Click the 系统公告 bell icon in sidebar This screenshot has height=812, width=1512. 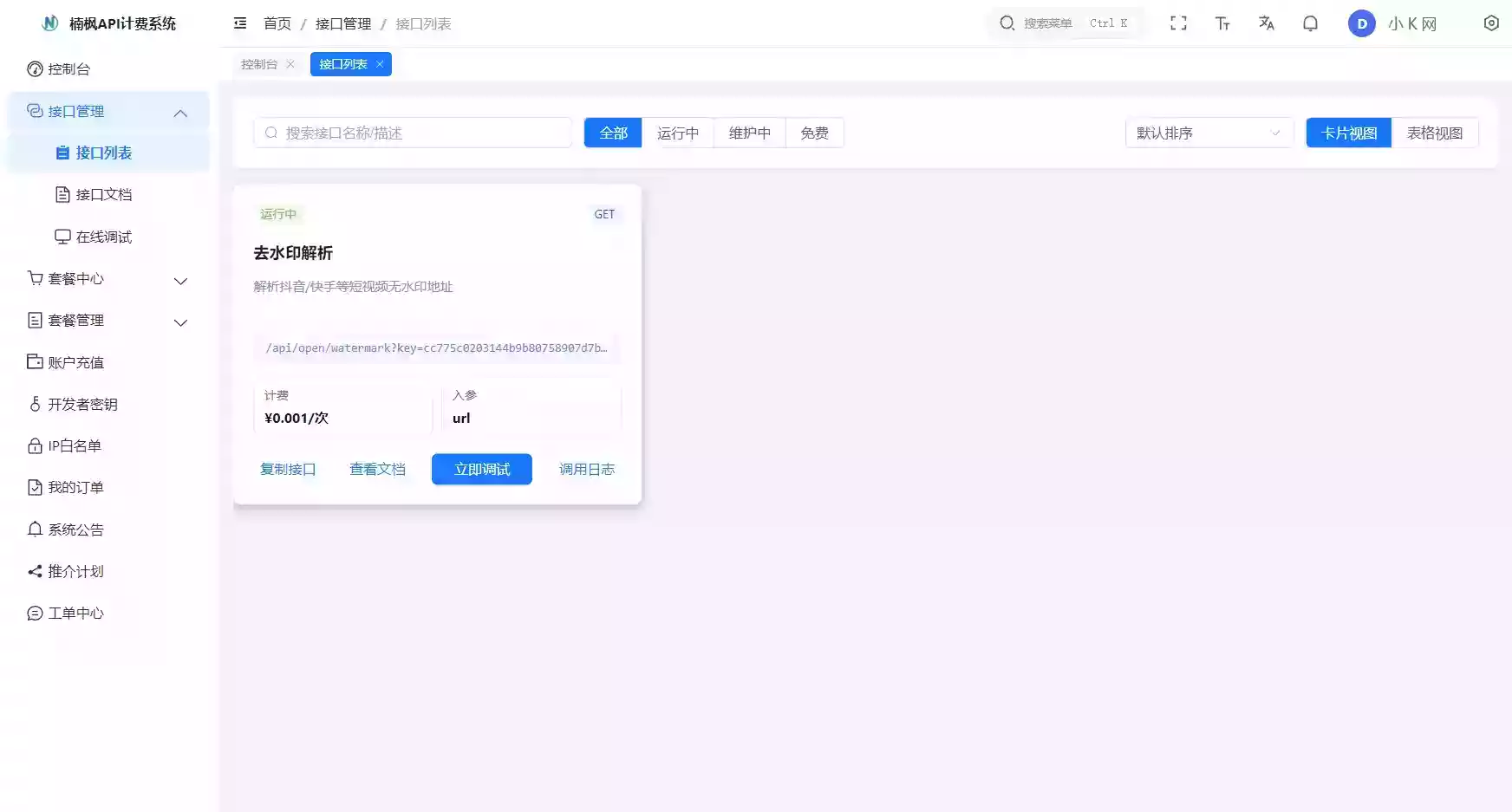[34, 529]
